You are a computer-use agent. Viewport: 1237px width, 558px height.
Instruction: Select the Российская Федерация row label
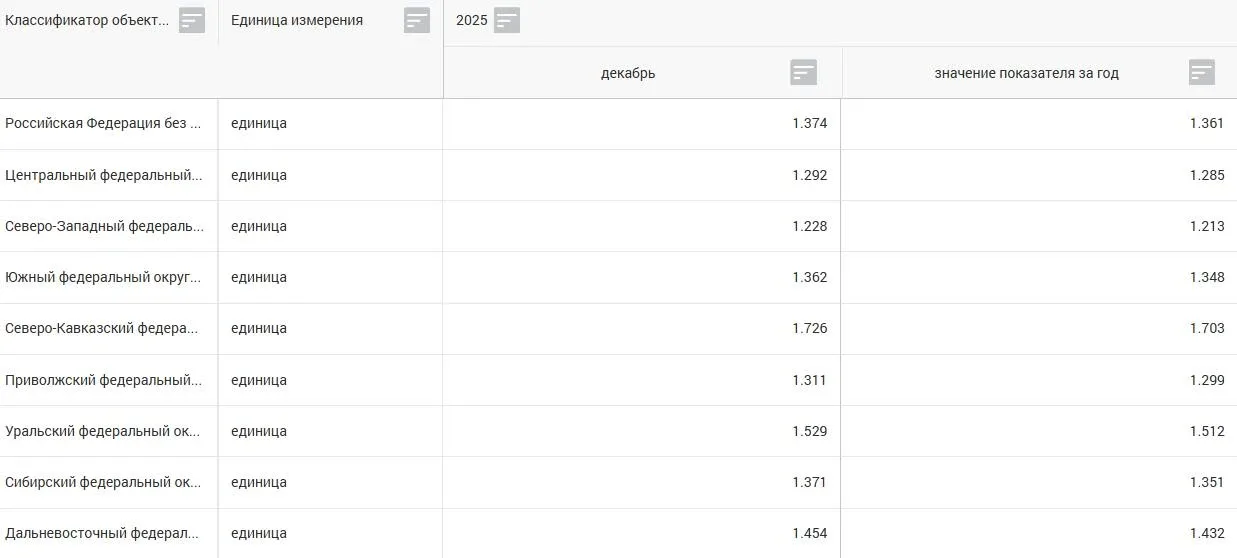pos(104,123)
